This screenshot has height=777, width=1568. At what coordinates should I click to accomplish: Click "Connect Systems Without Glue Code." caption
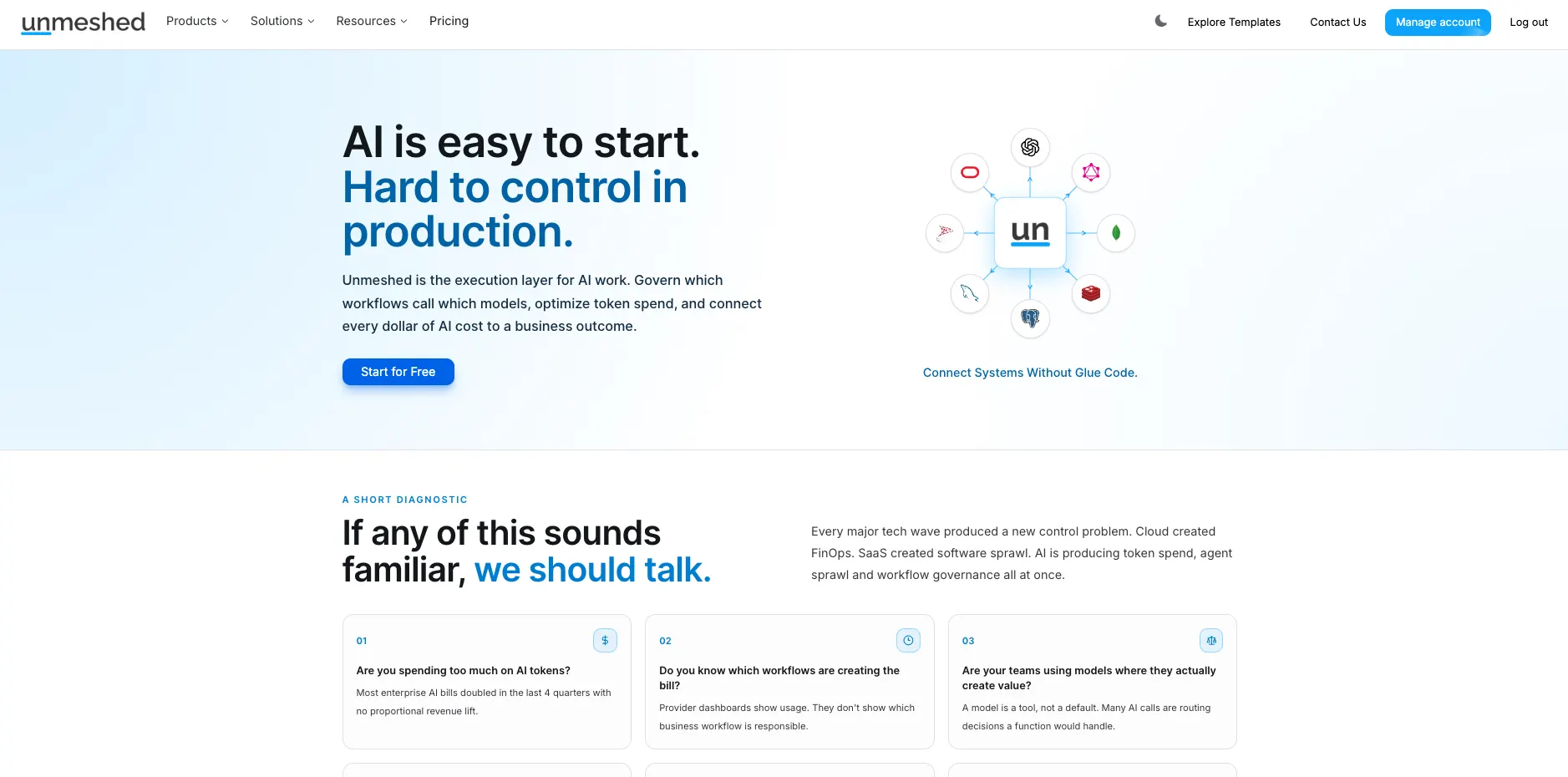pyautogui.click(x=1030, y=373)
